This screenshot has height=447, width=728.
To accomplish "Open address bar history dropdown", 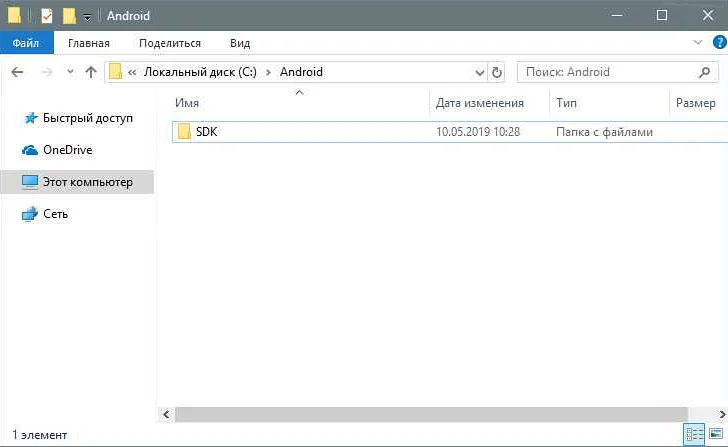I will point(480,72).
